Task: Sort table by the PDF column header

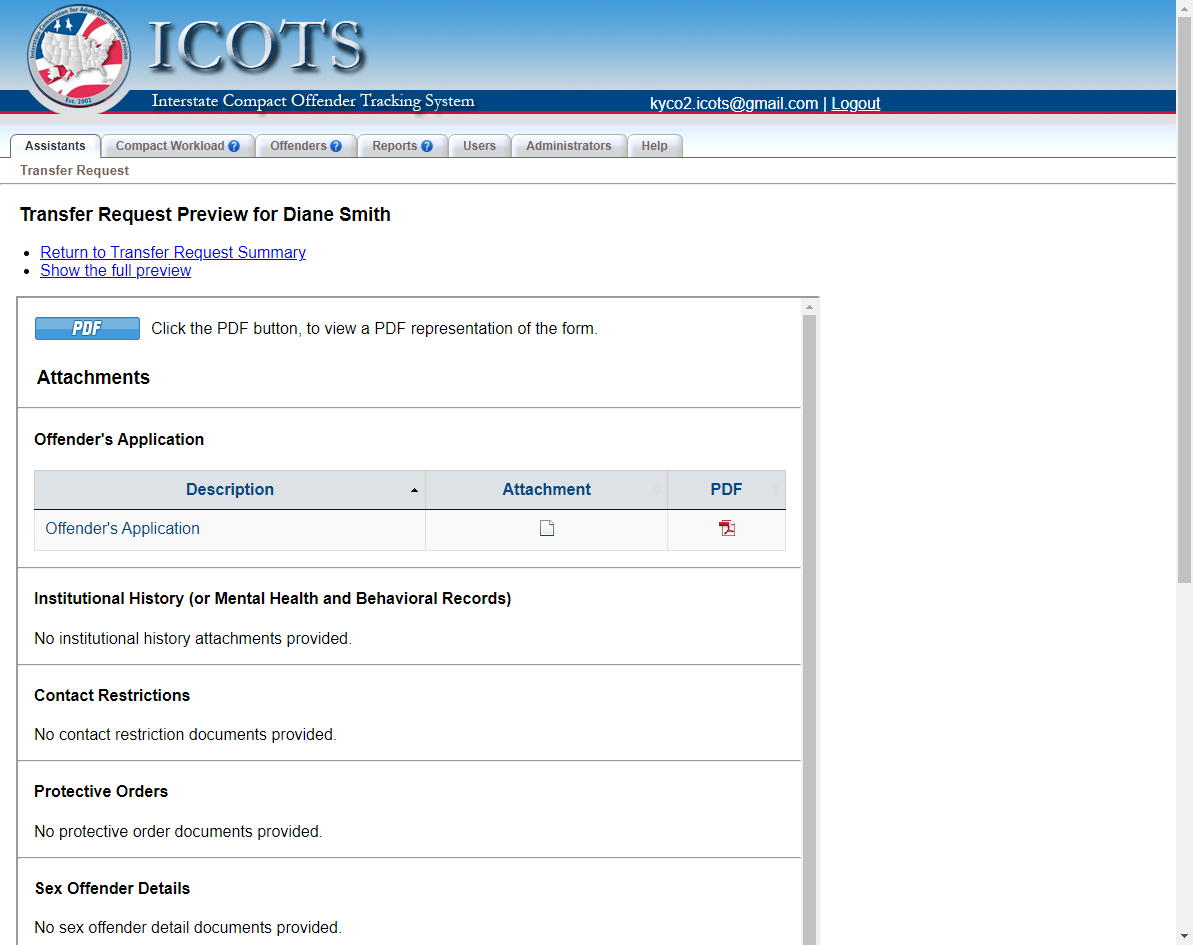Action: pyautogui.click(x=726, y=489)
